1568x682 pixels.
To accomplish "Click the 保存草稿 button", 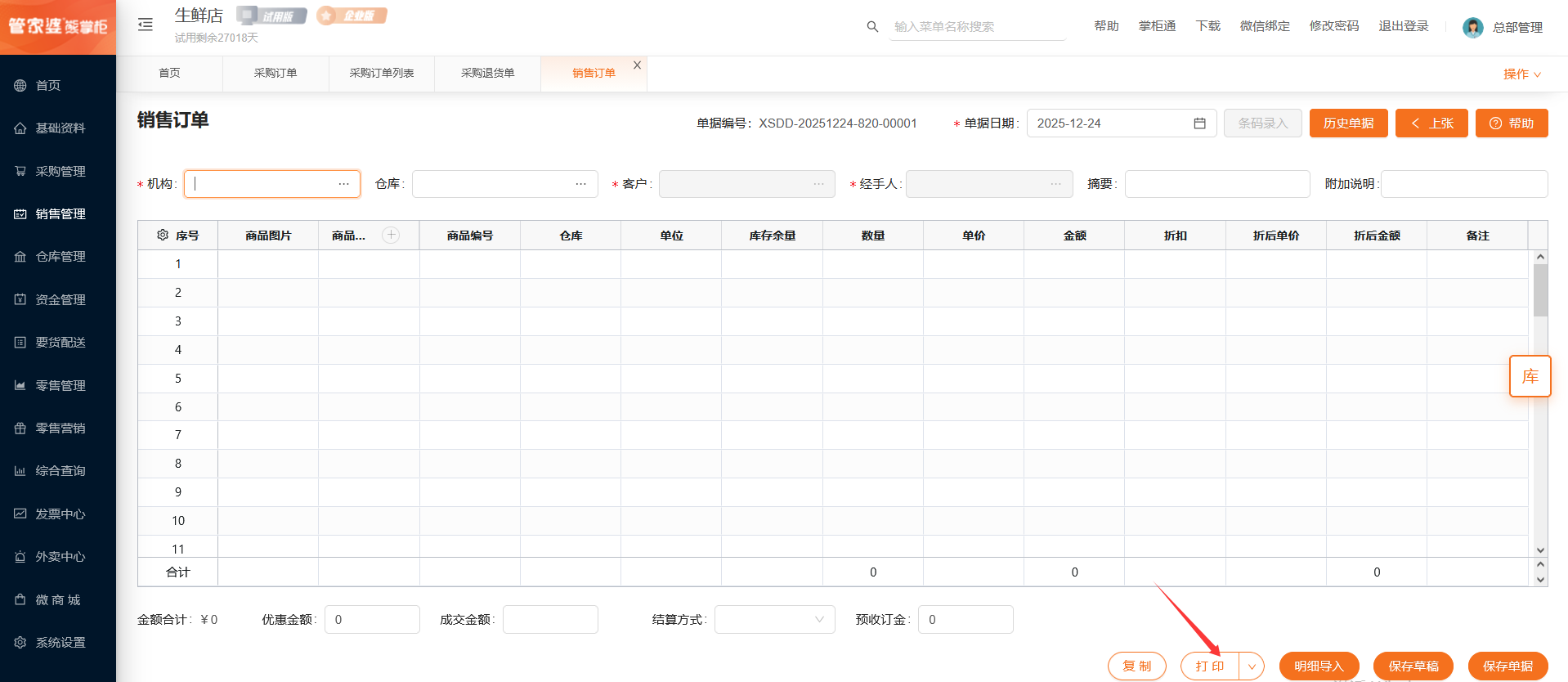I will pyautogui.click(x=1413, y=666).
